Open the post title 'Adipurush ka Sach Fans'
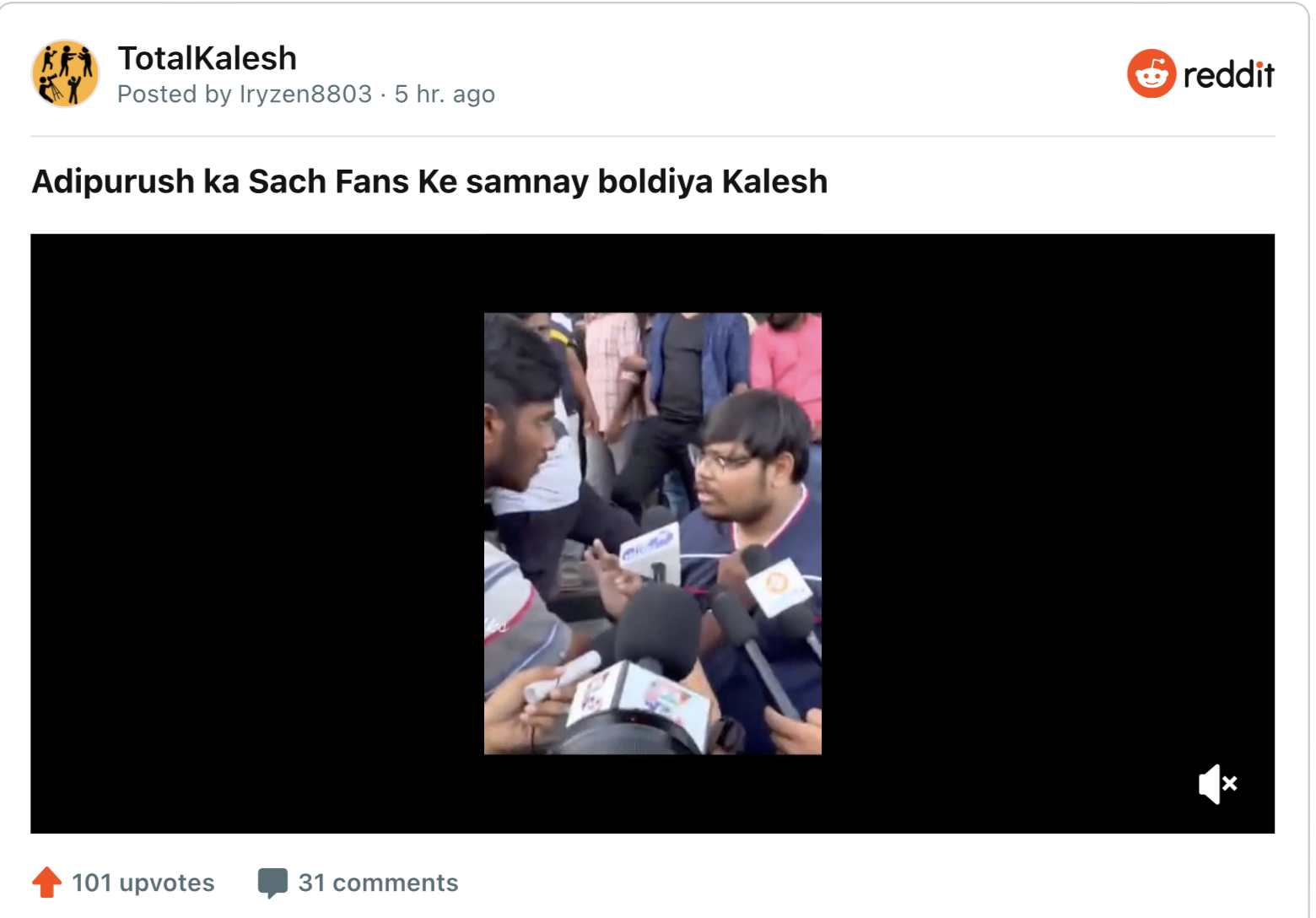Screen dimensions: 1316x918 point(429,181)
